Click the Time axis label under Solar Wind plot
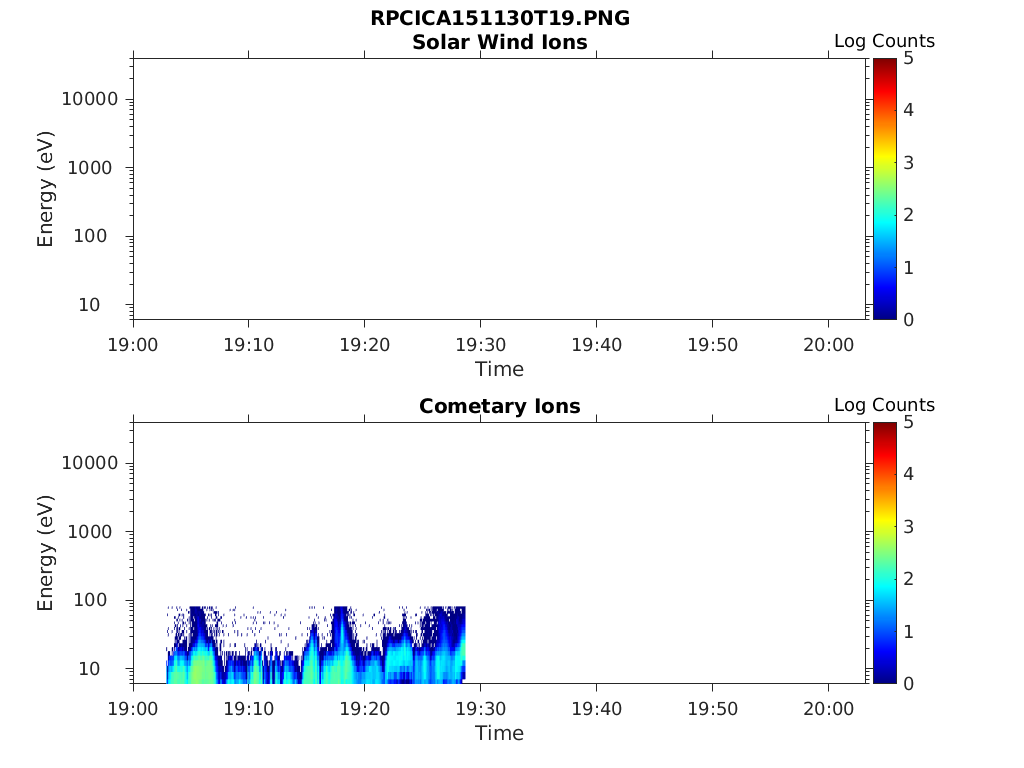1024x768 pixels. click(500, 370)
